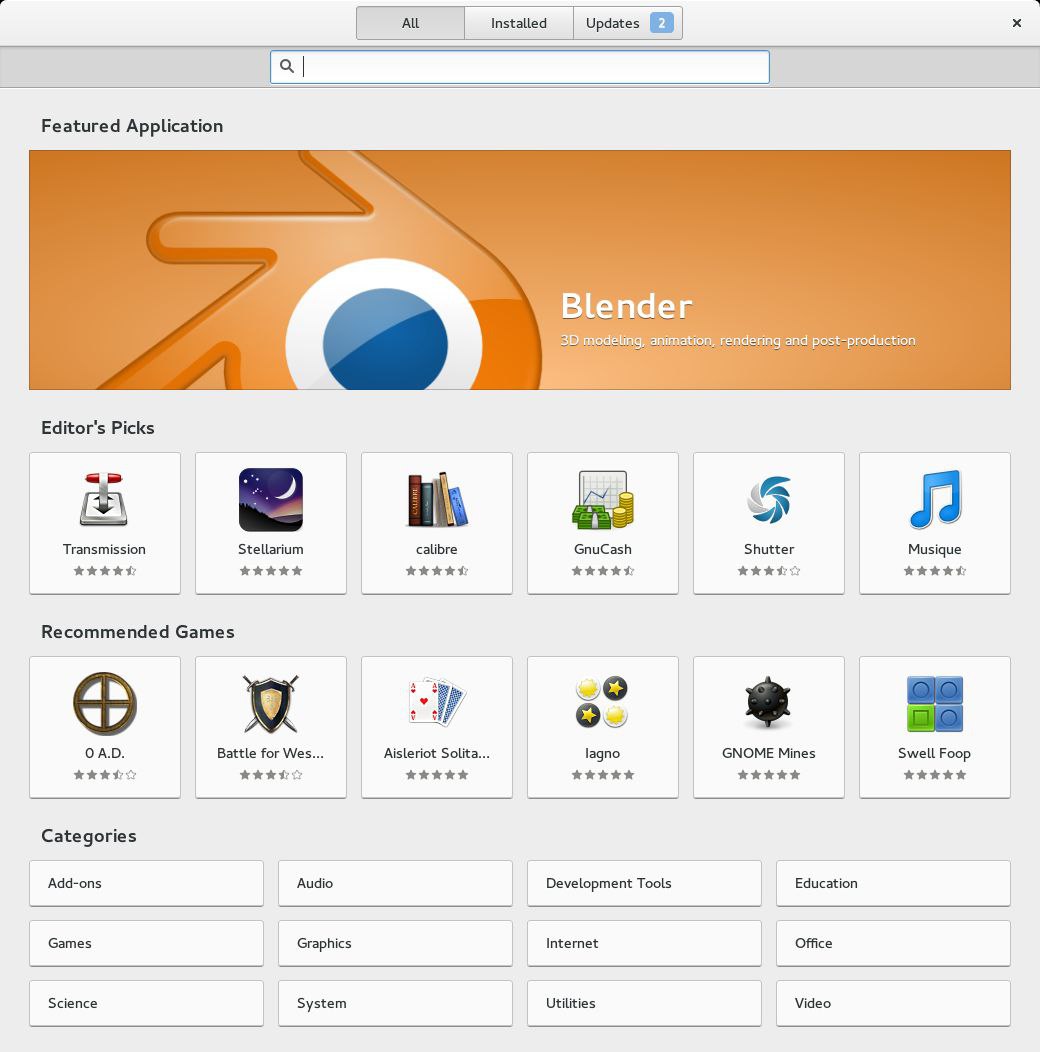1040x1052 pixels.
Task: Open the Add-ons category
Action: click(x=146, y=884)
